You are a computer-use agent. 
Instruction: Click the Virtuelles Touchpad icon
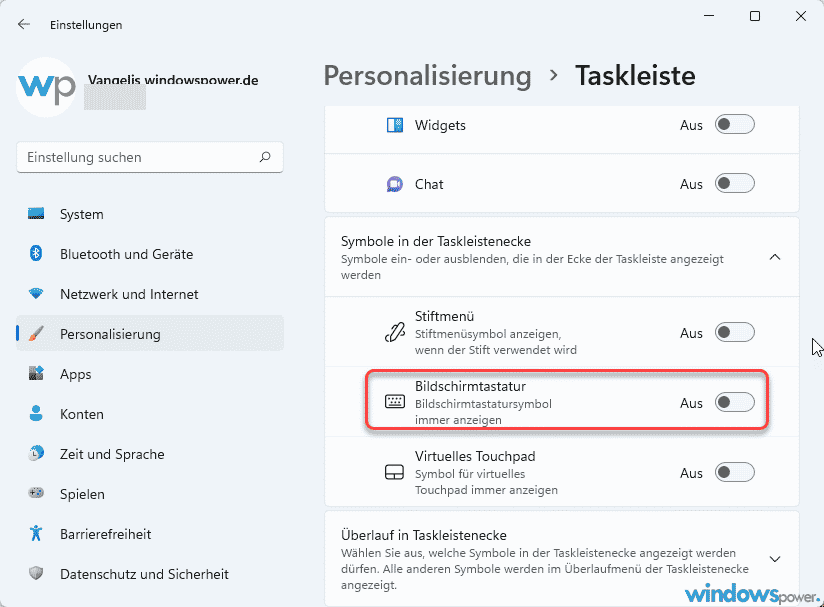tap(394, 472)
